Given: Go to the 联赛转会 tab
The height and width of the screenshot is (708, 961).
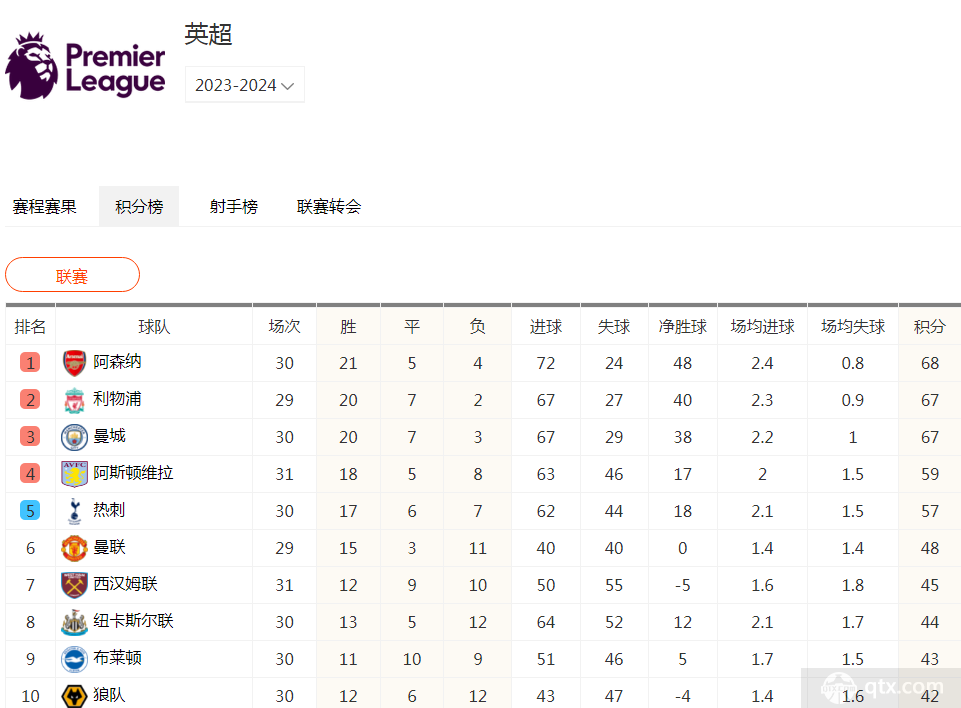Looking at the screenshot, I should [329, 207].
